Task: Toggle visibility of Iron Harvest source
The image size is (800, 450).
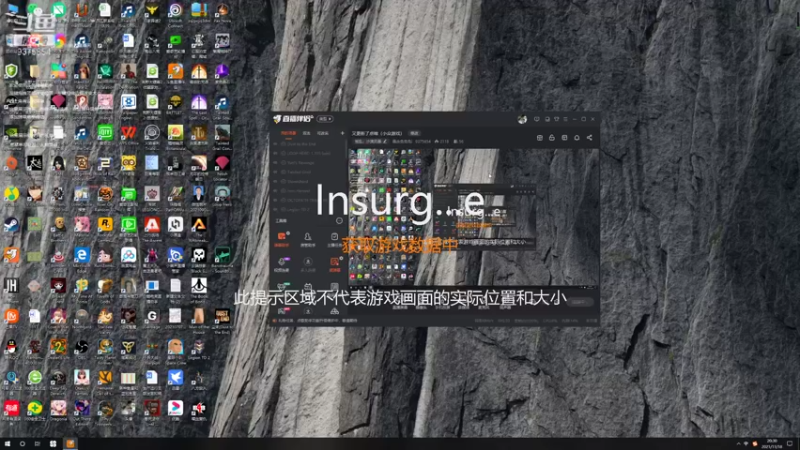Action: point(276,191)
